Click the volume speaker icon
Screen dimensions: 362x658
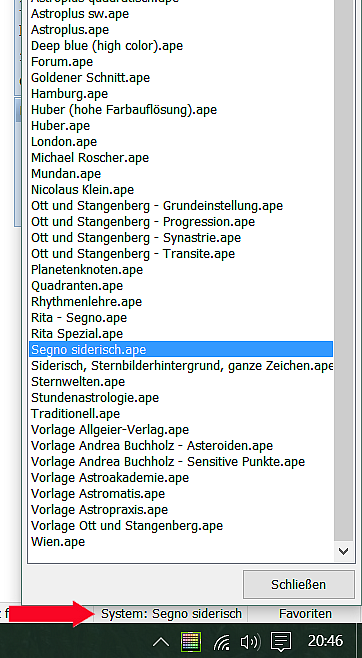(x=250, y=642)
